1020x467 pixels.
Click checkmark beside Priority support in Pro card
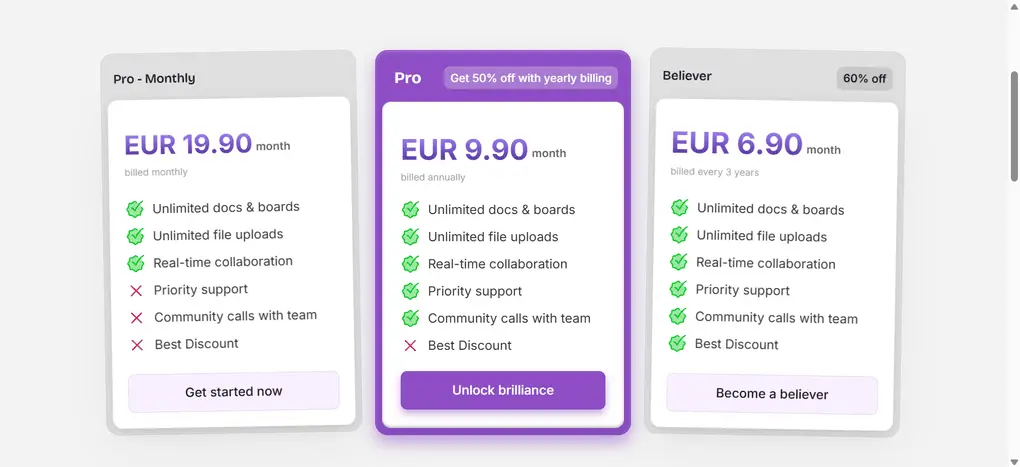point(410,291)
